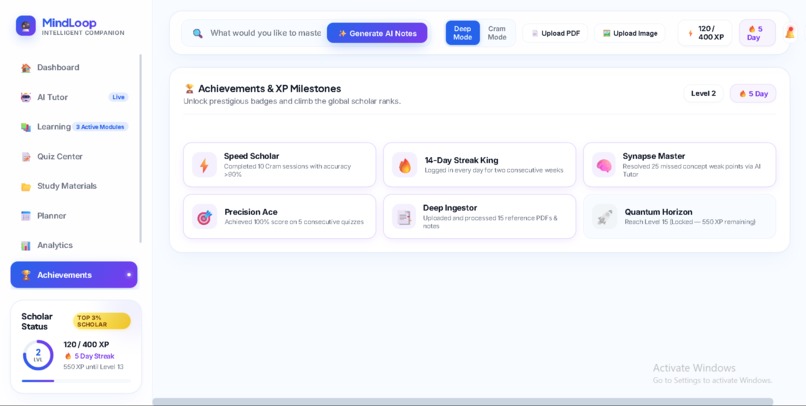Open the AI Tutor section
The width and height of the screenshot is (806, 406).
click(74, 97)
